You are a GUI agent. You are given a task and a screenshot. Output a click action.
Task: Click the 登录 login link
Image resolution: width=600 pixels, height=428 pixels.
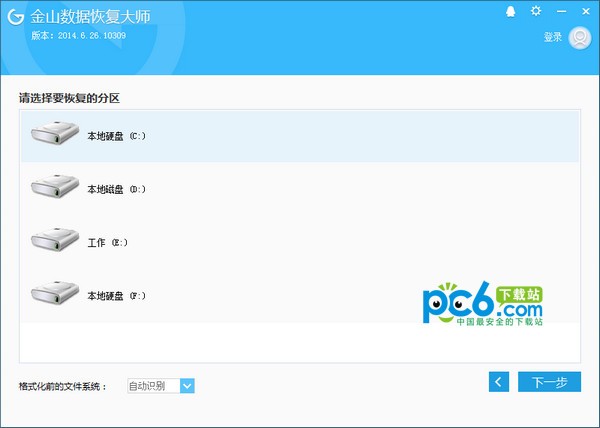[x=553, y=37]
